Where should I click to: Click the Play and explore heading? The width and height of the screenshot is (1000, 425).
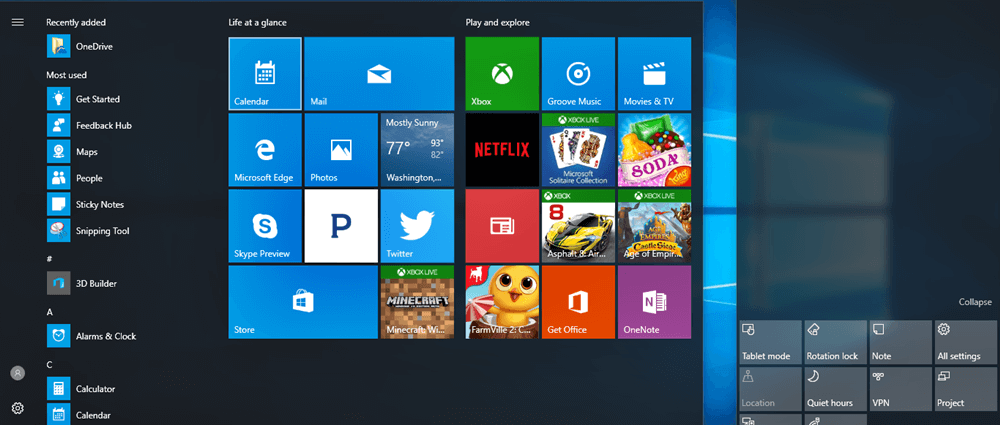pyautogui.click(x=497, y=22)
